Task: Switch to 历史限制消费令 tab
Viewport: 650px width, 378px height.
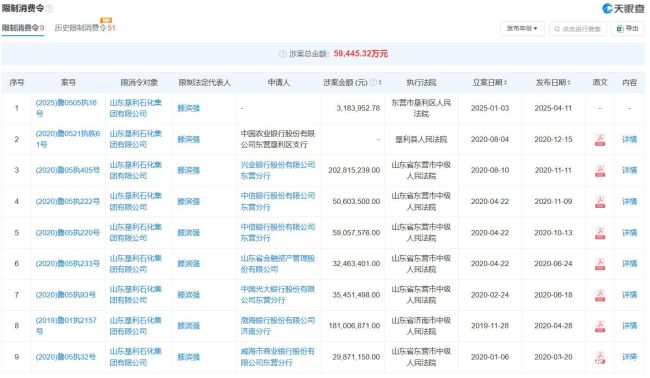Action: pos(85,28)
